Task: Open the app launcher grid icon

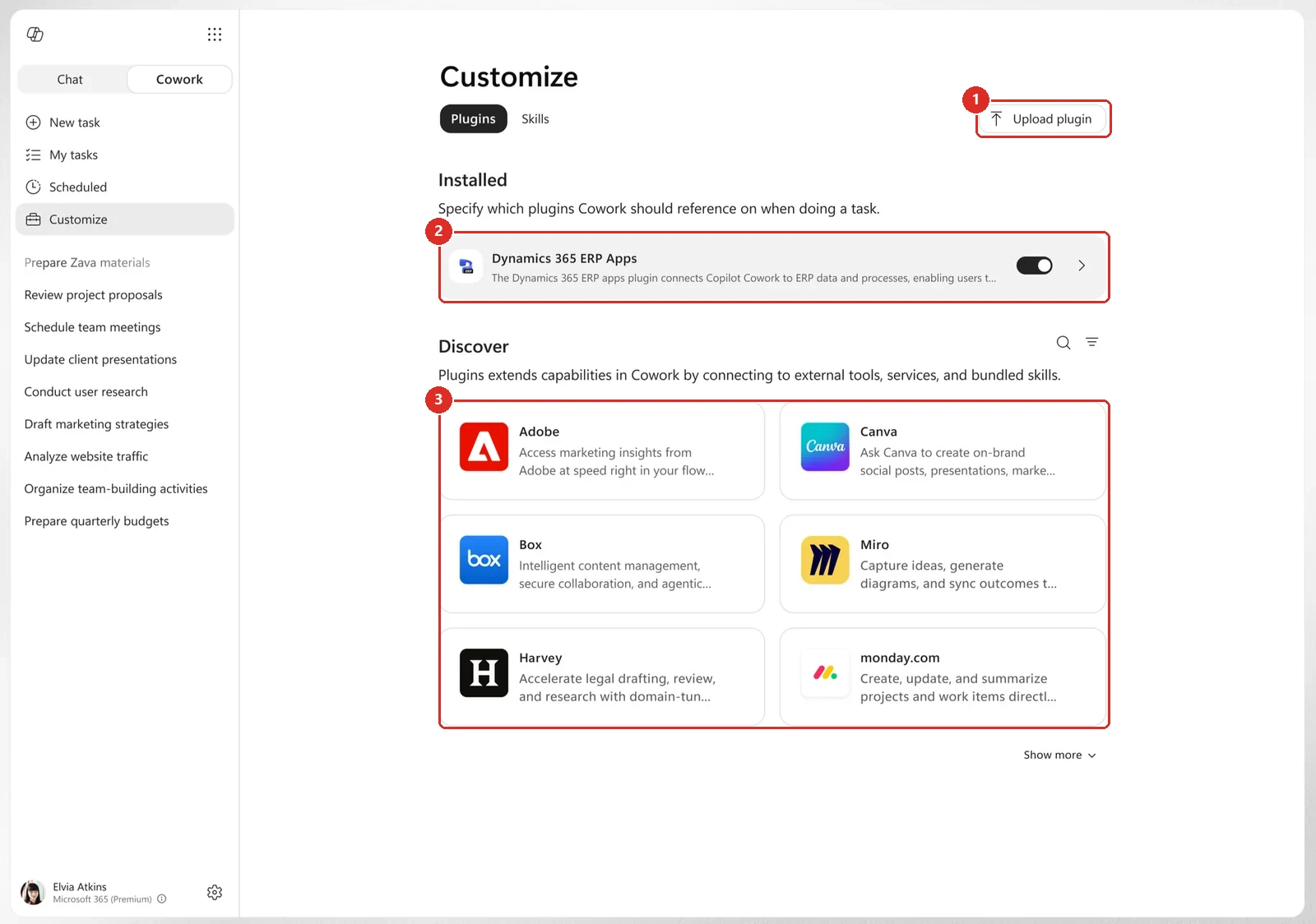Action: pyautogui.click(x=215, y=34)
